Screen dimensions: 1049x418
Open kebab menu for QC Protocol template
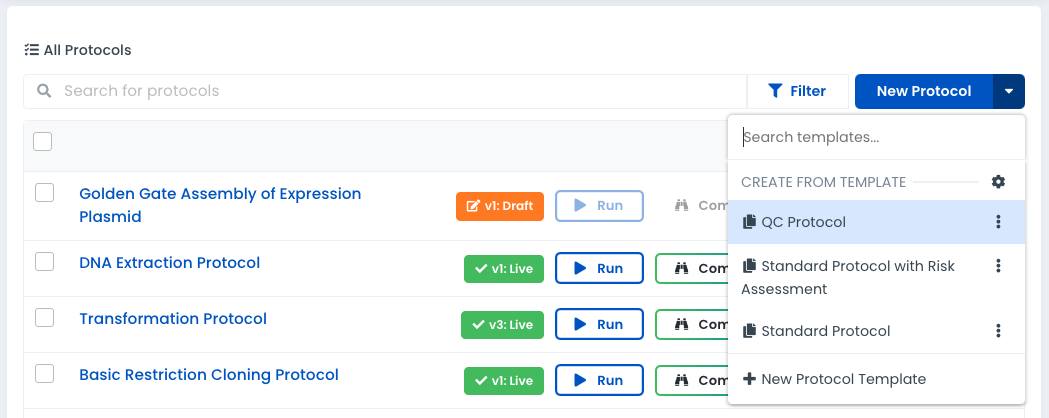click(997, 222)
